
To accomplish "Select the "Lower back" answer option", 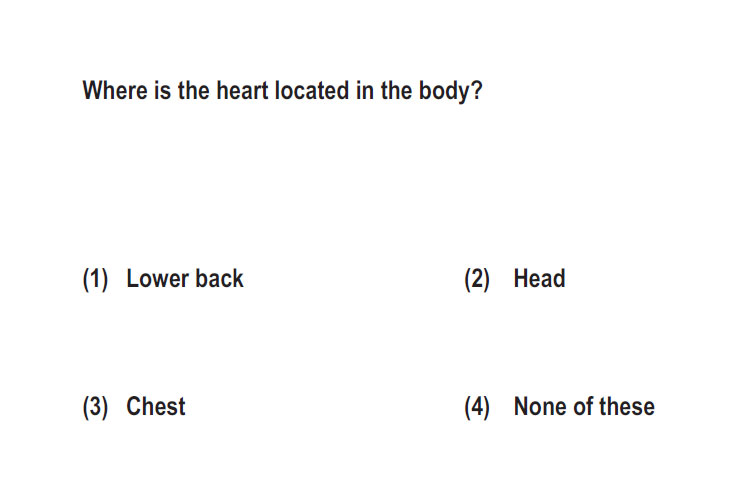I will pyautogui.click(x=185, y=278).
